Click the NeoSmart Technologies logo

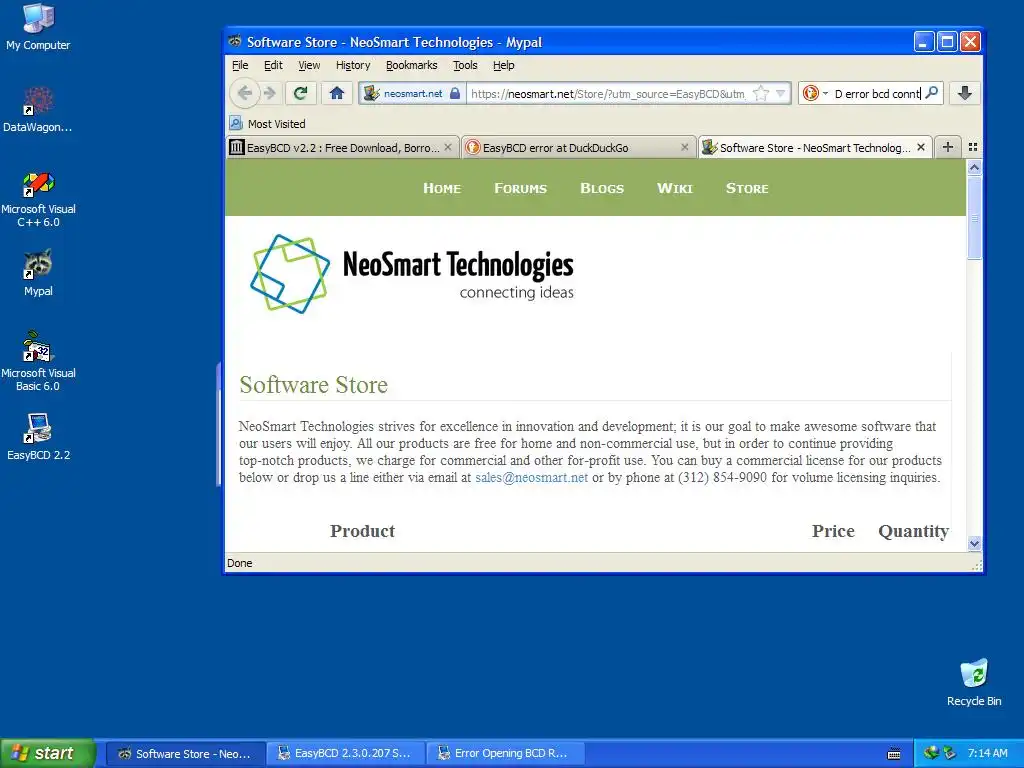411,274
